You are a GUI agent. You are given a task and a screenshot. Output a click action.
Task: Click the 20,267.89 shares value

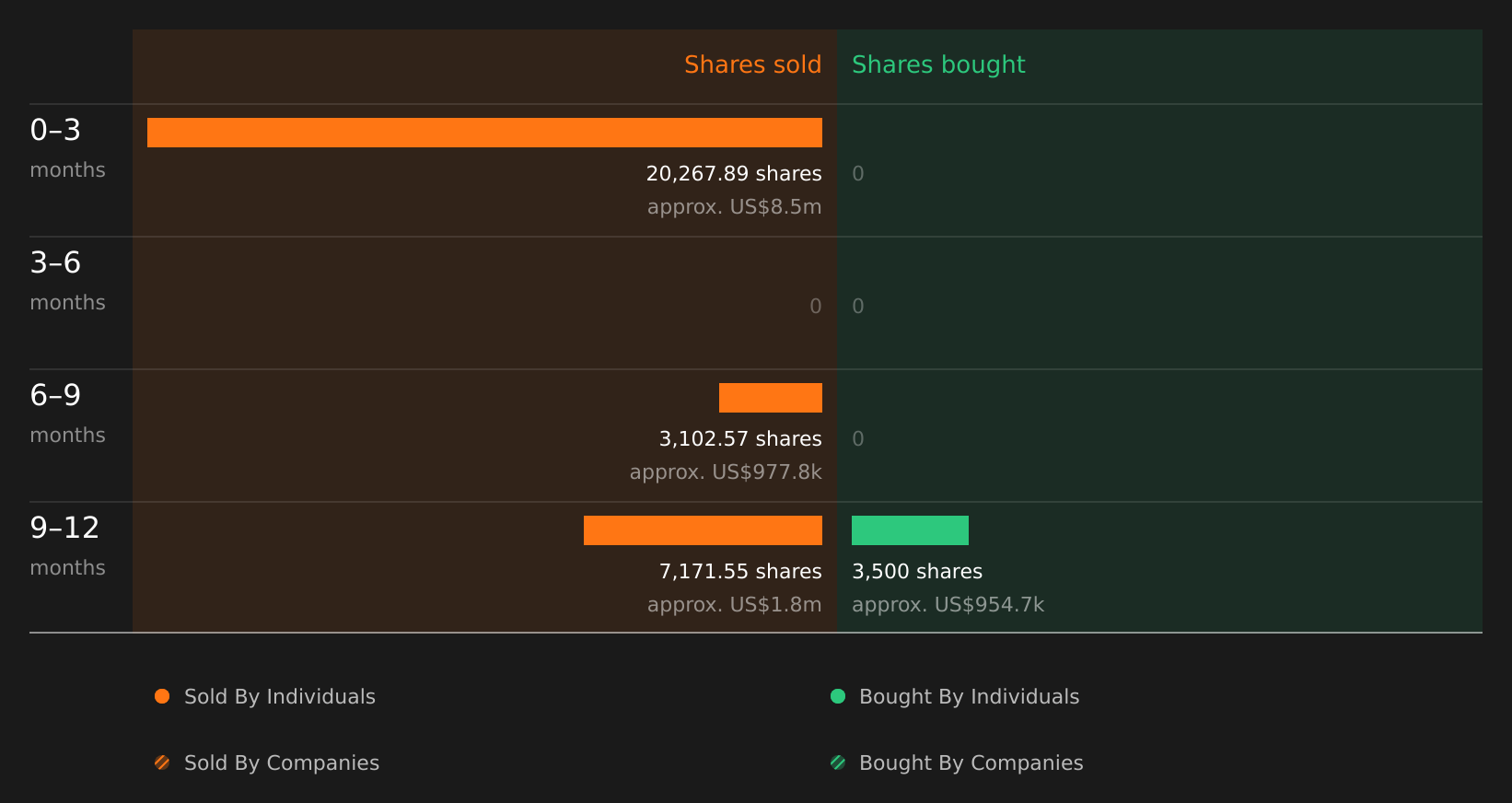[x=734, y=174]
